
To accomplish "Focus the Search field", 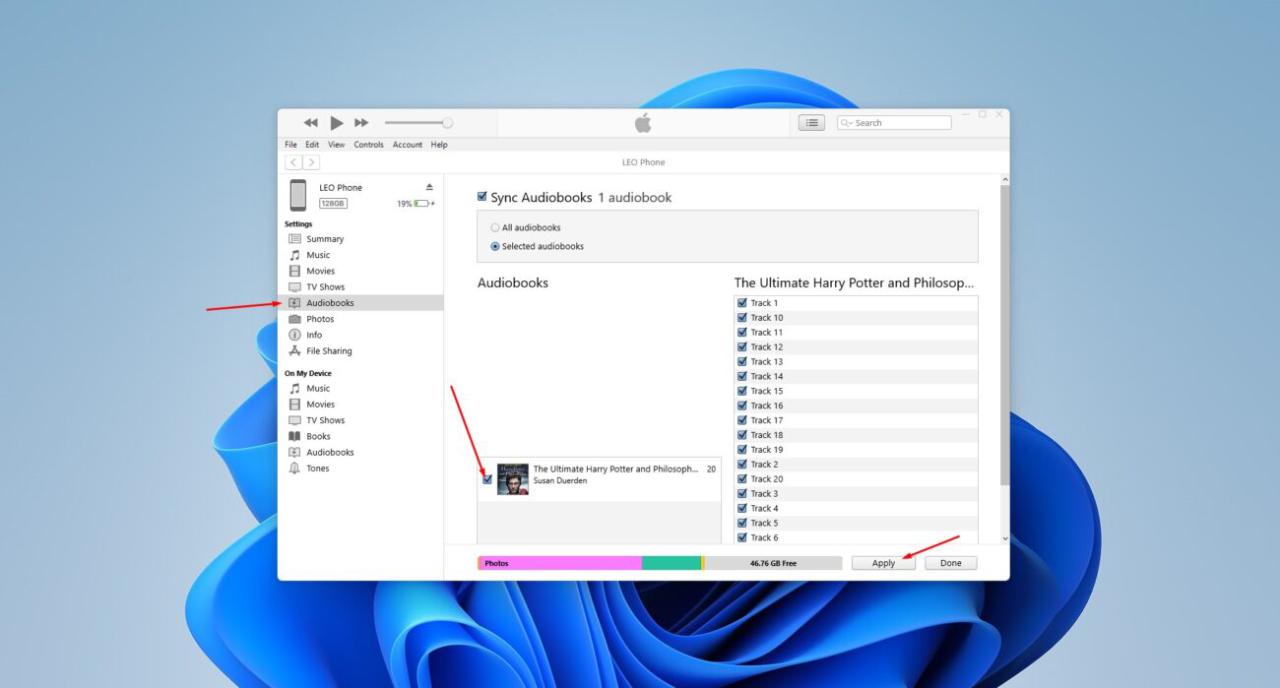I will [894, 123].
